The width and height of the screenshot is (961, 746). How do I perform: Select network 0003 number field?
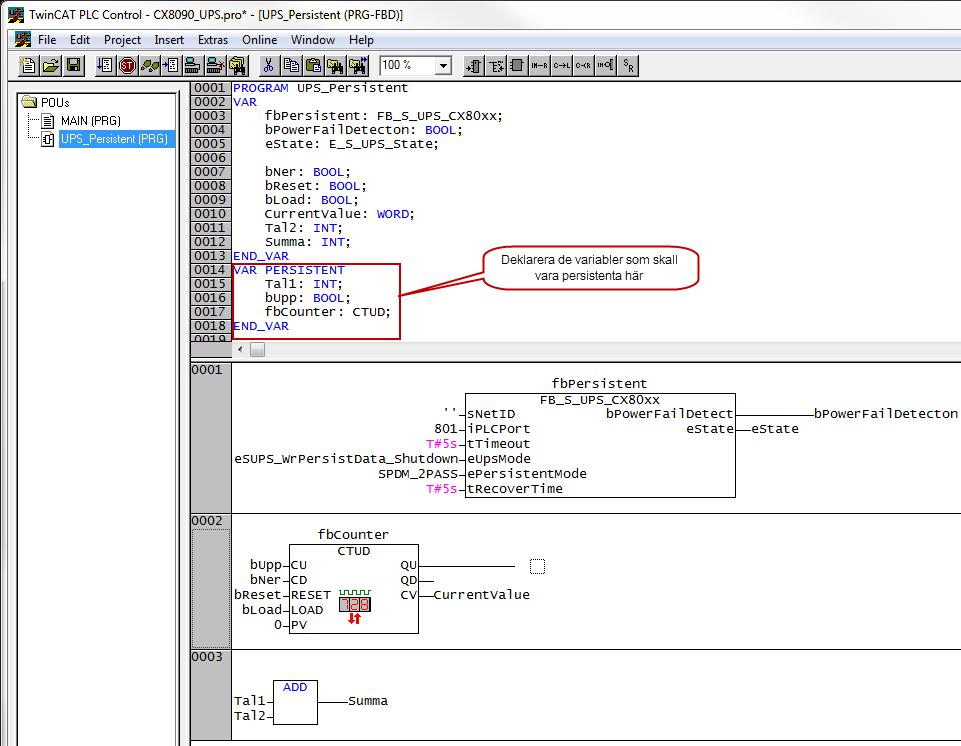pyautogui.click(x=211, y=695)
